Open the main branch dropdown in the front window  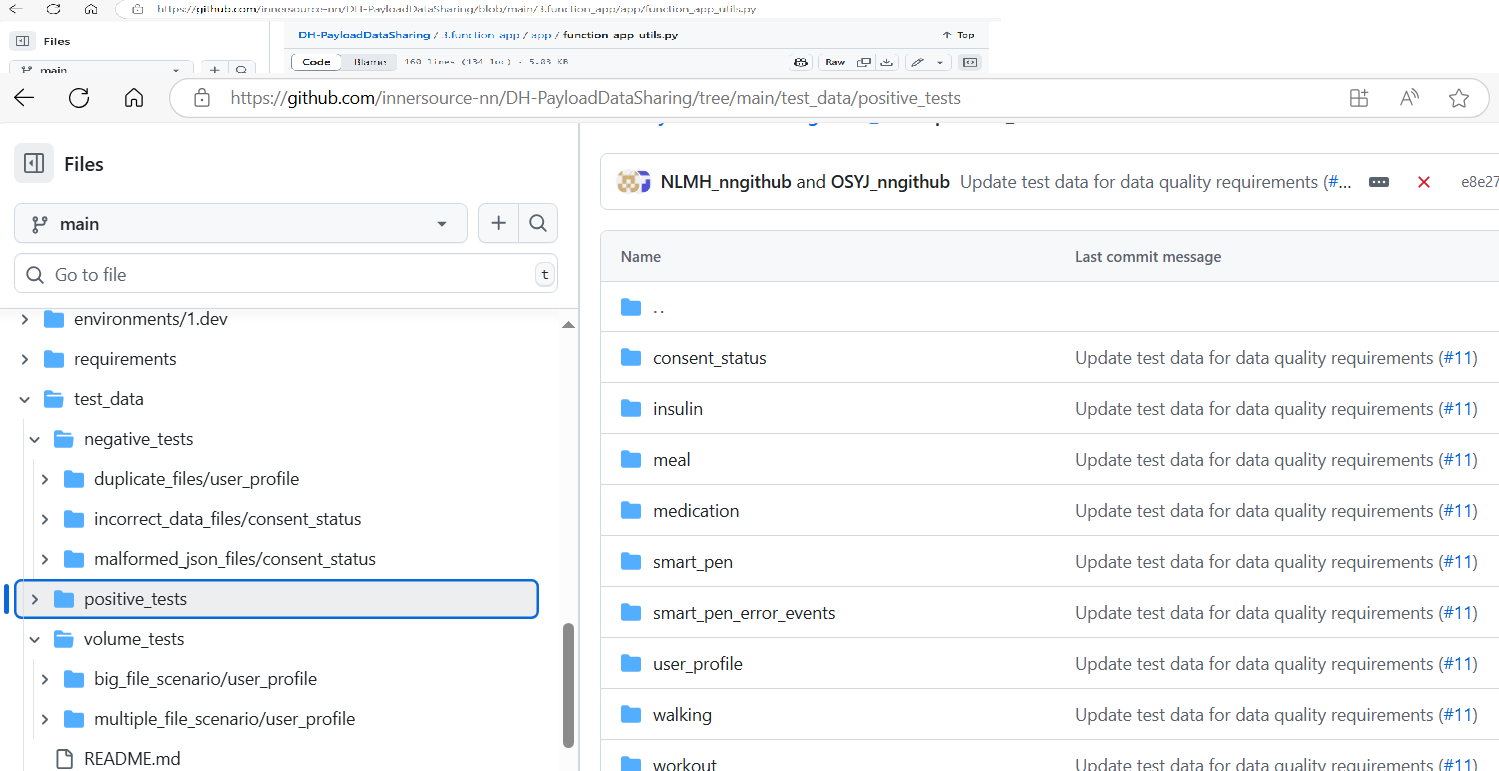point(241,224)
